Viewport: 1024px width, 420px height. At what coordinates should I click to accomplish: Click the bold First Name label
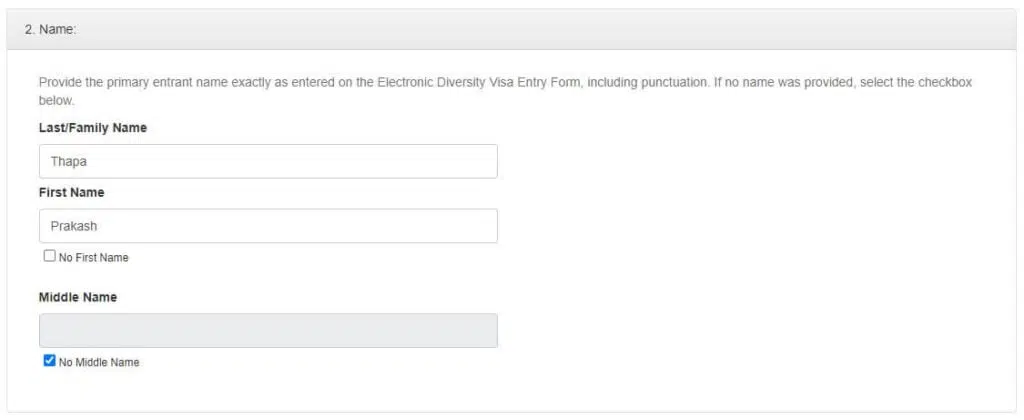coord(72,193)
